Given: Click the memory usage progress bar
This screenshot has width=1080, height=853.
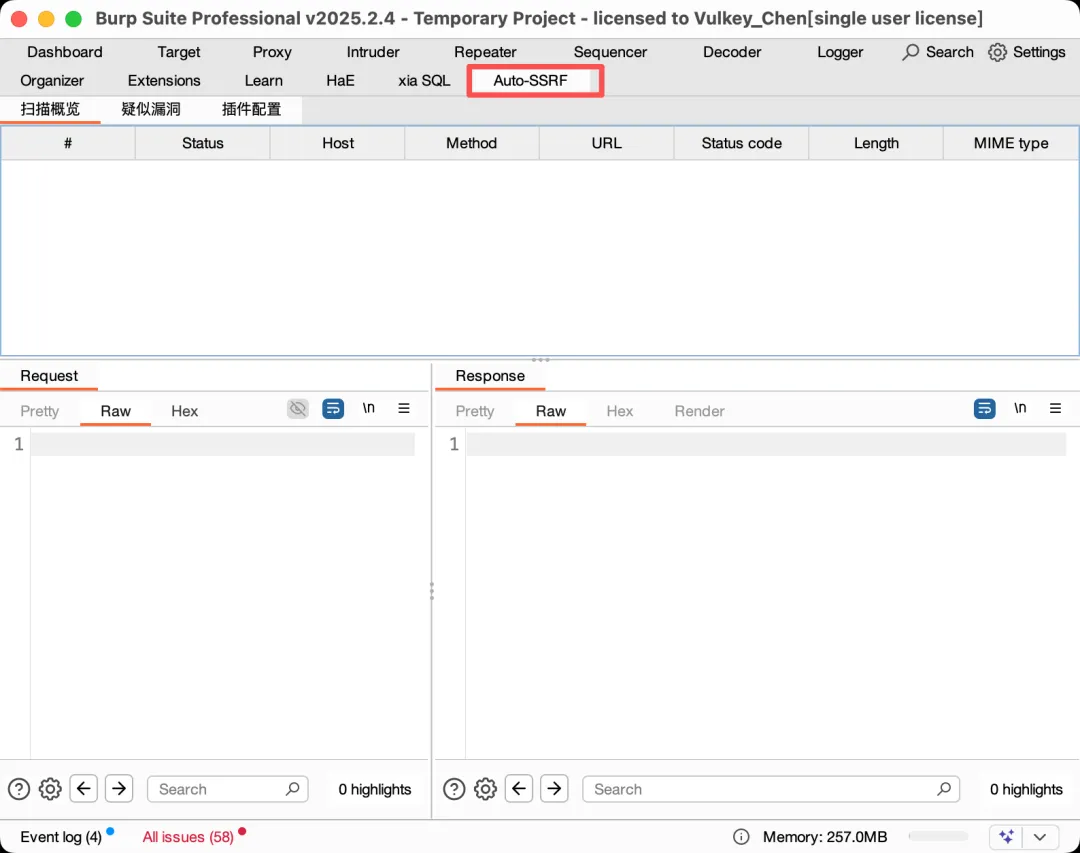Looking at the screenshot, I should [x=938, y=836].
